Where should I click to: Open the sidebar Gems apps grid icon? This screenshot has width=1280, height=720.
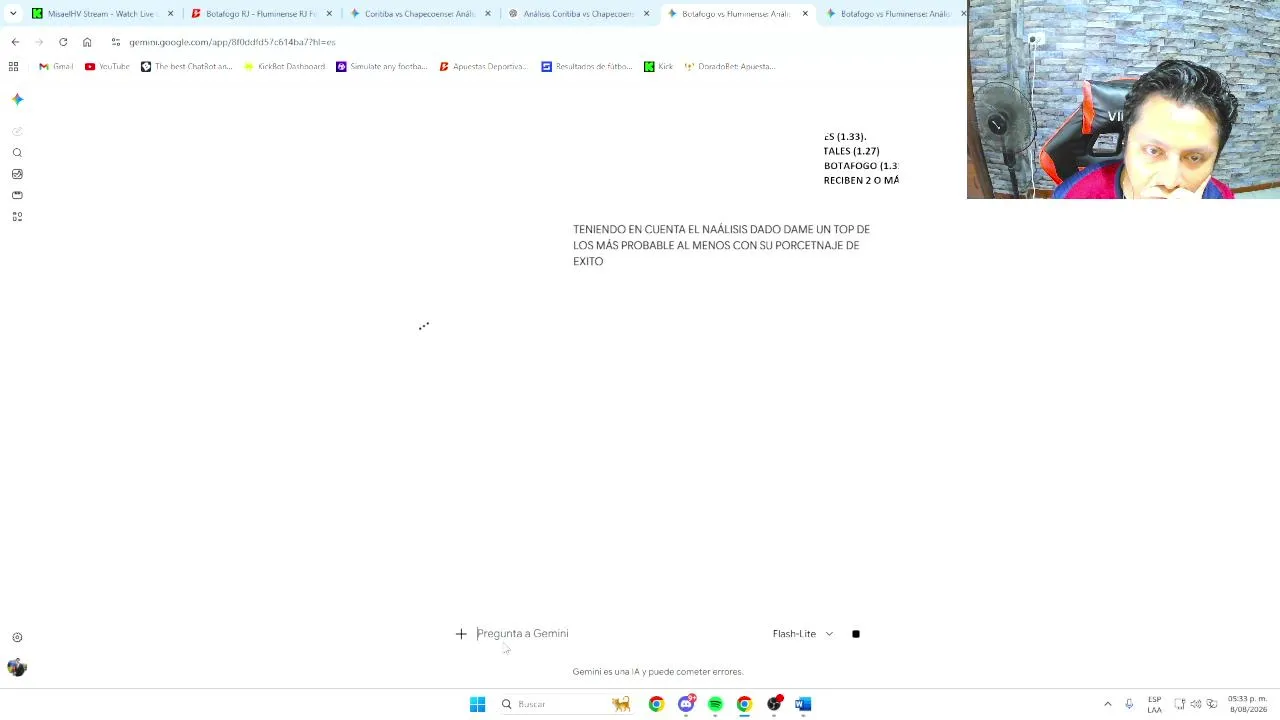17,216
